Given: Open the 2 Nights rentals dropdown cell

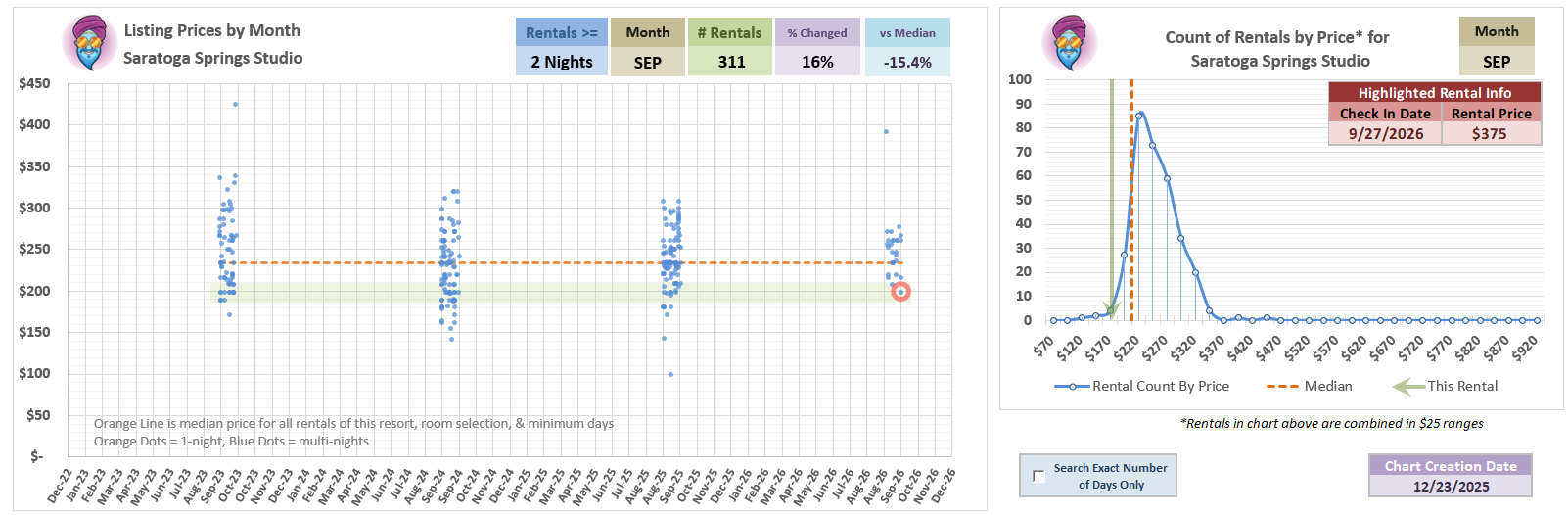Looking at the screenshot, I should [562, 62].
